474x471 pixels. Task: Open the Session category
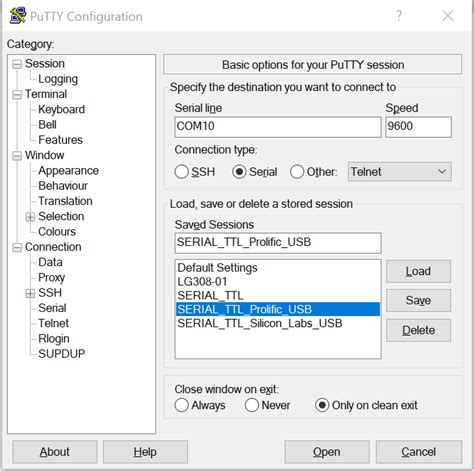[x=45, y=63]
